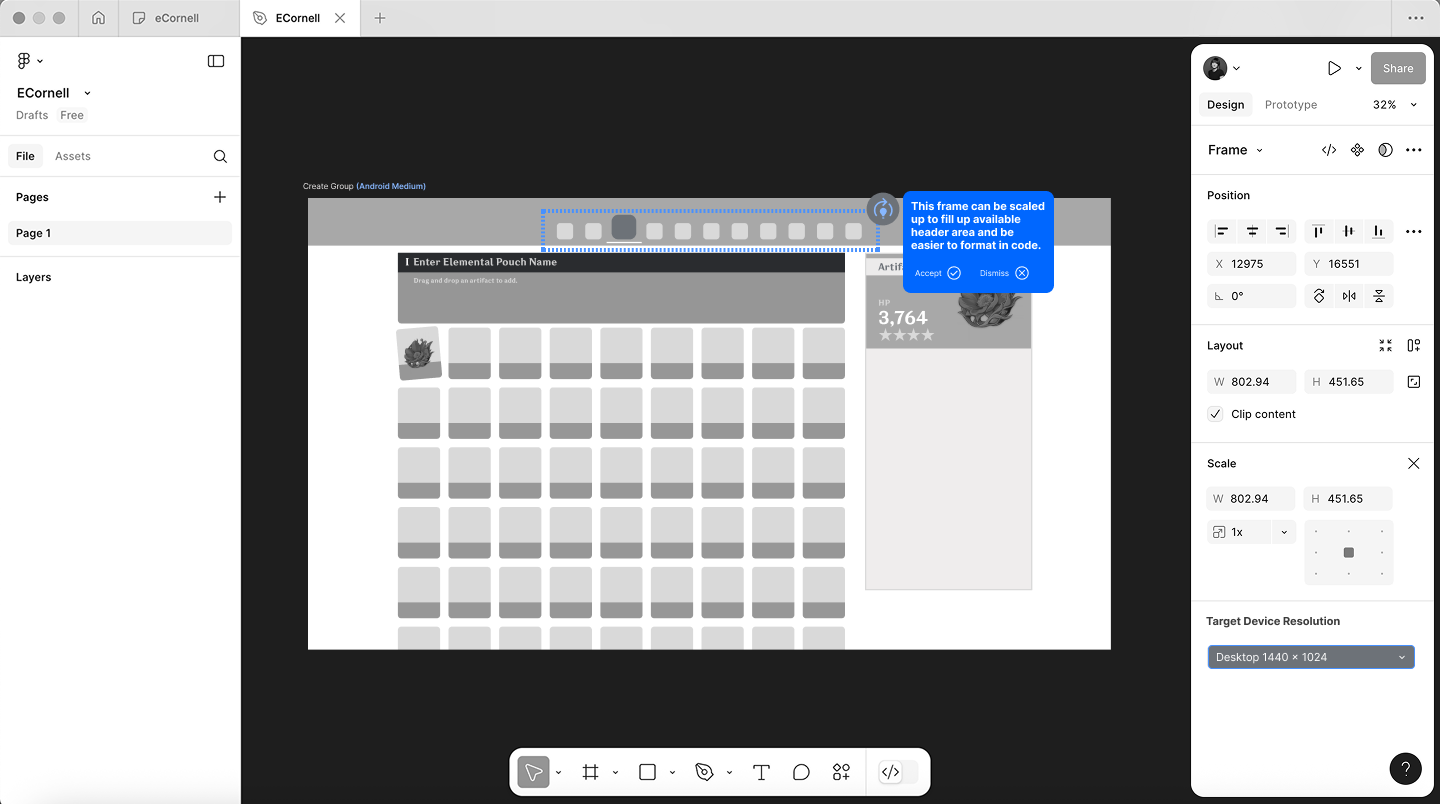Click the rotation field showing 0°
The width and height of the screenshot is (1440, 804).
tap(1252, 296)
